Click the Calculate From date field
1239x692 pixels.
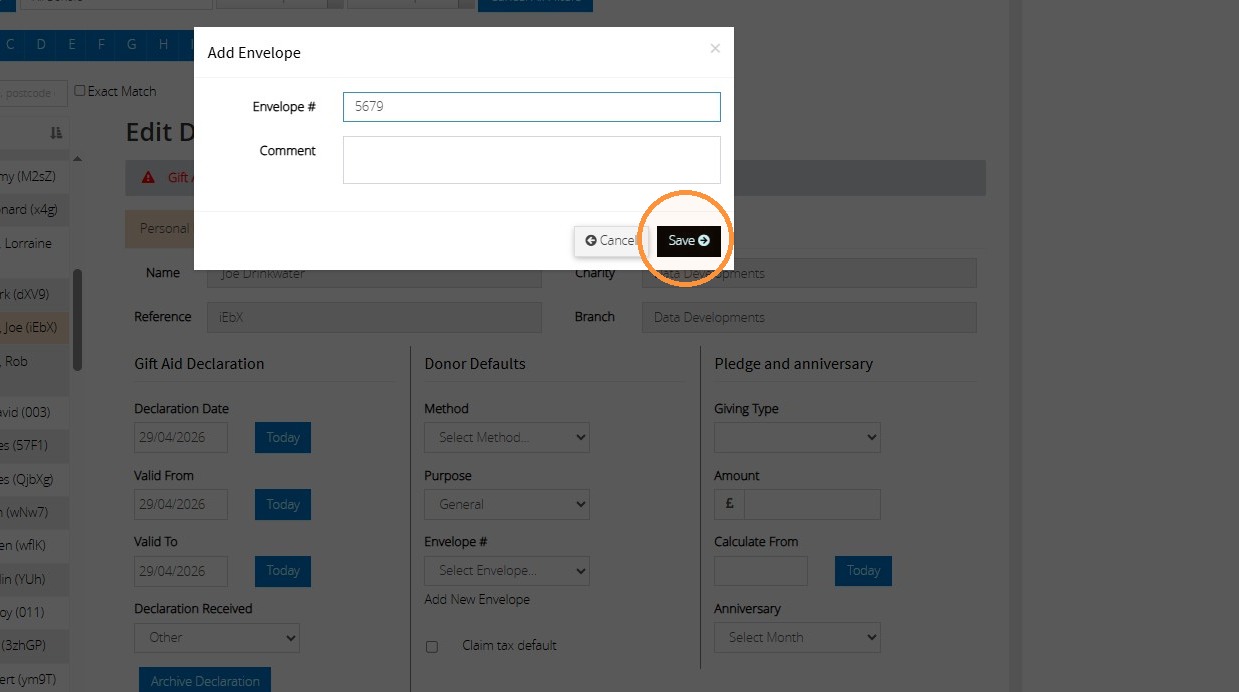[x=761, y=571]
